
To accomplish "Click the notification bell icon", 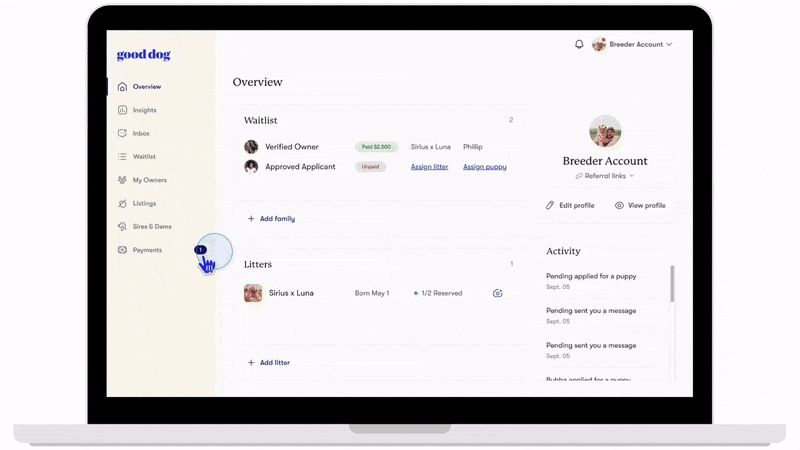I will (579, 44).
